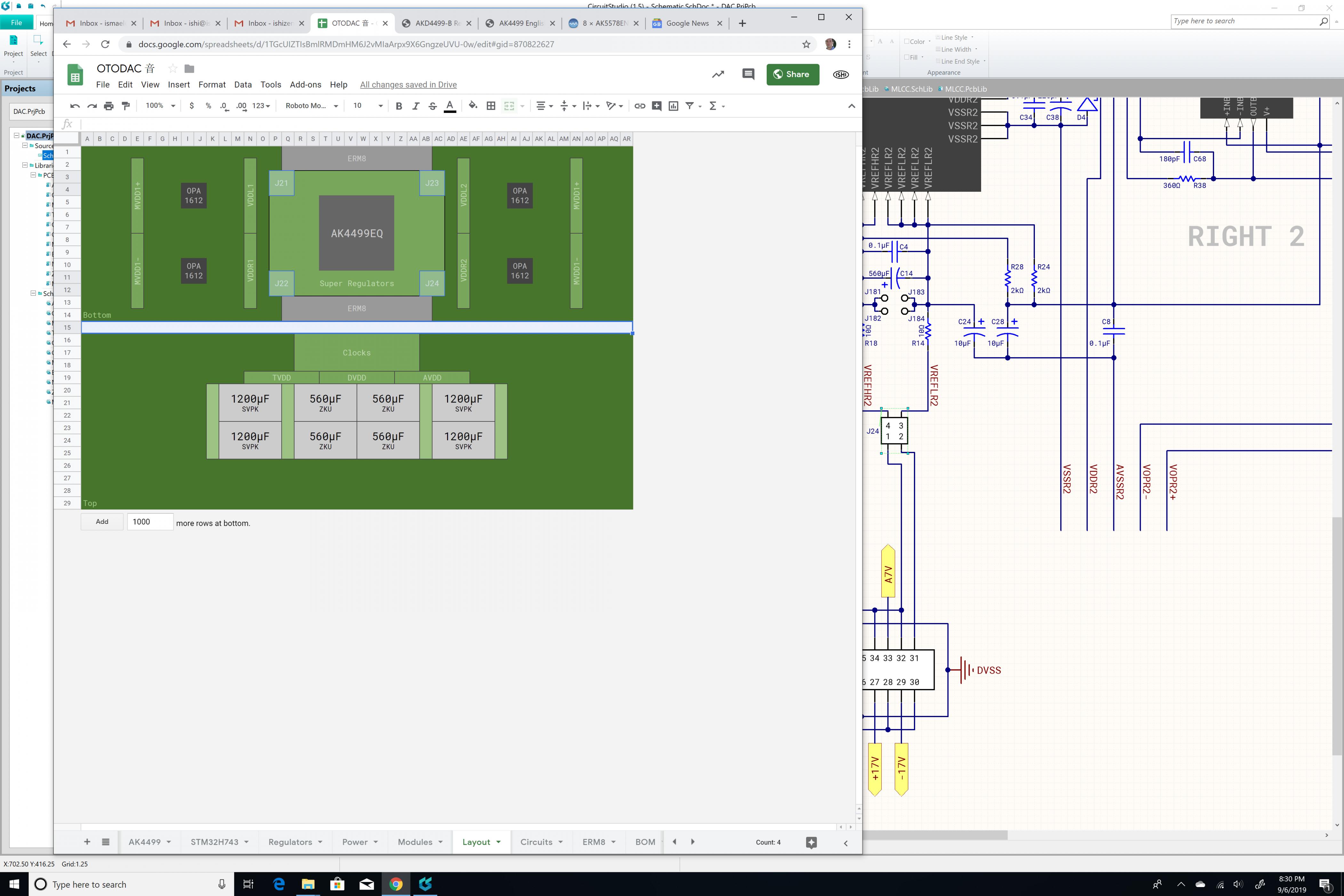Open Explore panel in Sheets
Screen dimensions: 1344x896
tap(811, 842)
